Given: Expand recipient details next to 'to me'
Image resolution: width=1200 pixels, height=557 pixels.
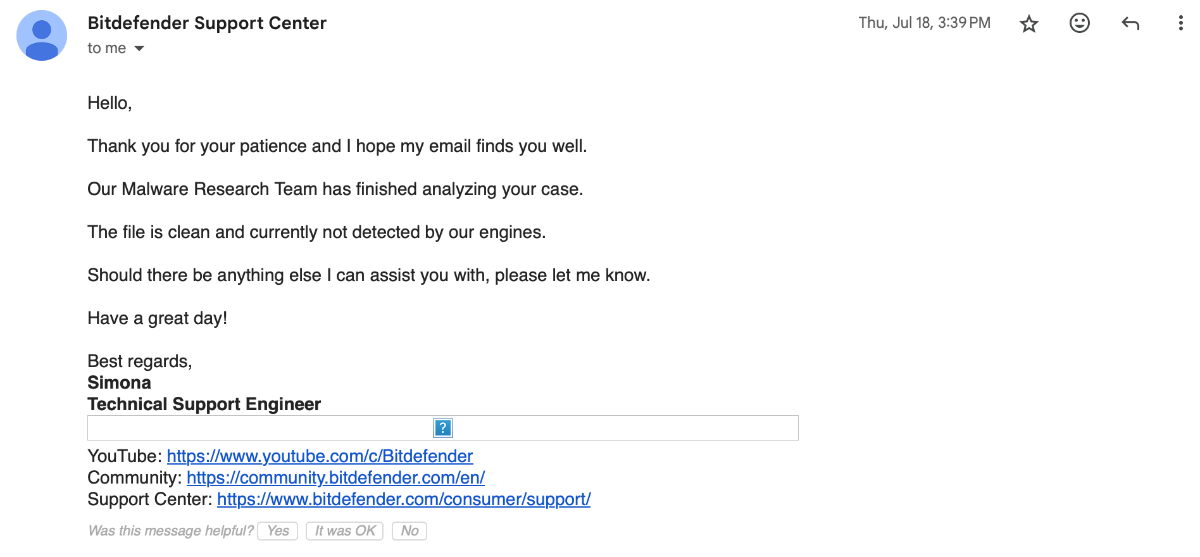Looking at the screenshot, I should 139,49.
